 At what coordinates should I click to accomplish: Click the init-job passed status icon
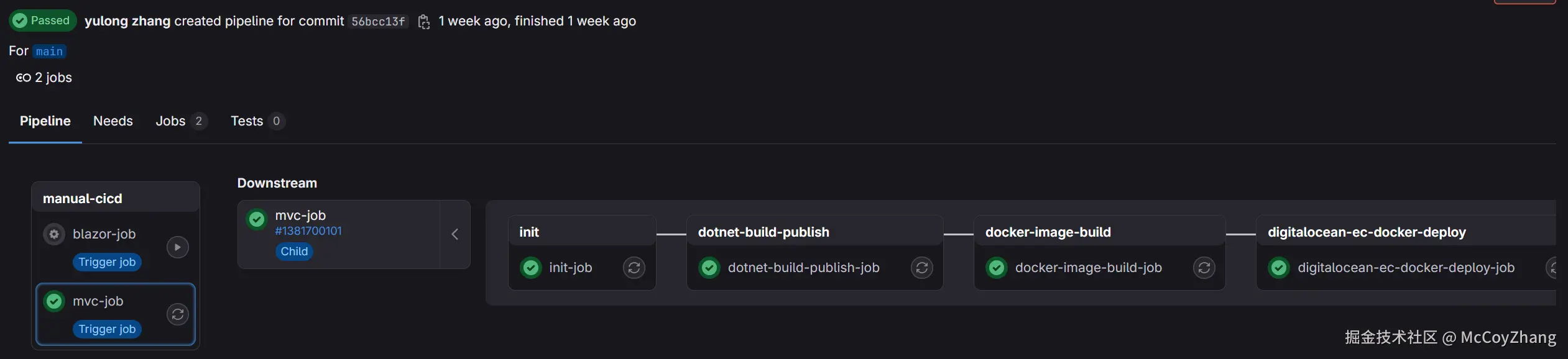pyautogui.click(x=531, y=268)
